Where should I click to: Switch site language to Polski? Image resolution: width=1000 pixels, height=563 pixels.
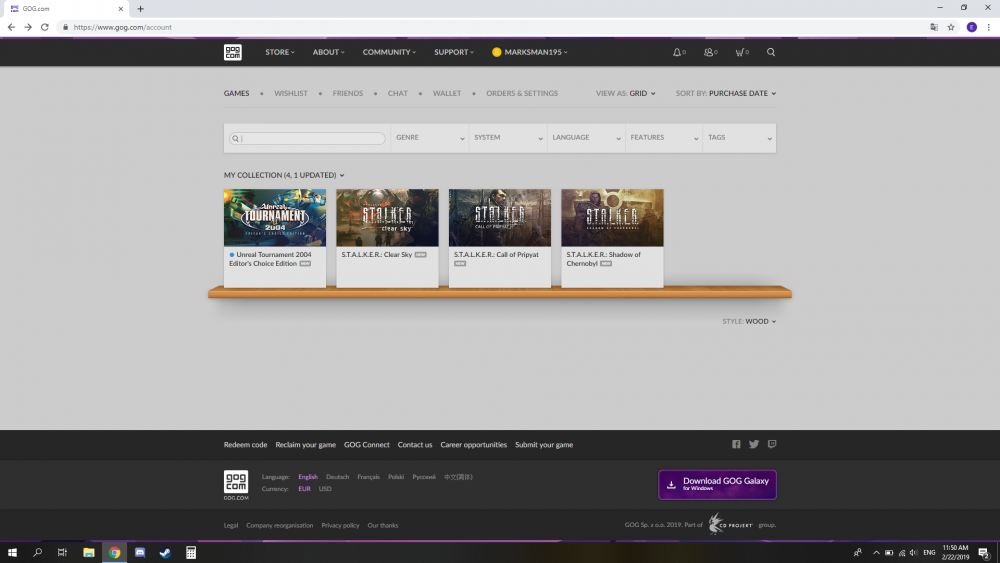[396, 477]
